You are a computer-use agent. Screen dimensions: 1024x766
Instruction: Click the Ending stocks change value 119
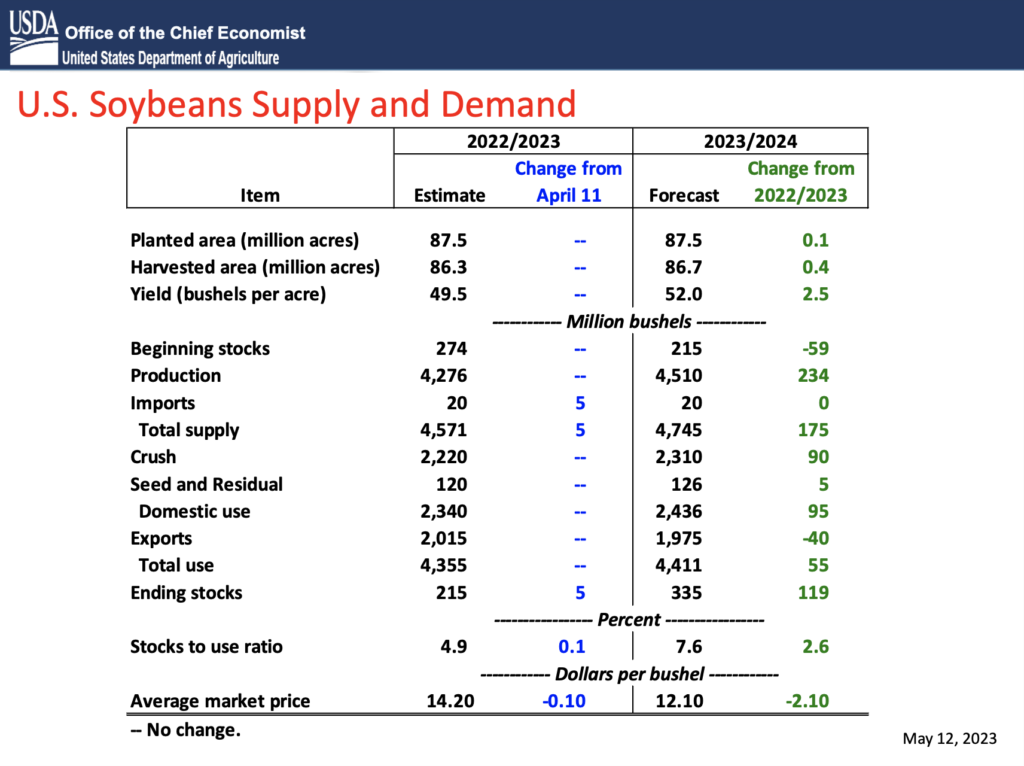[815, 592]
